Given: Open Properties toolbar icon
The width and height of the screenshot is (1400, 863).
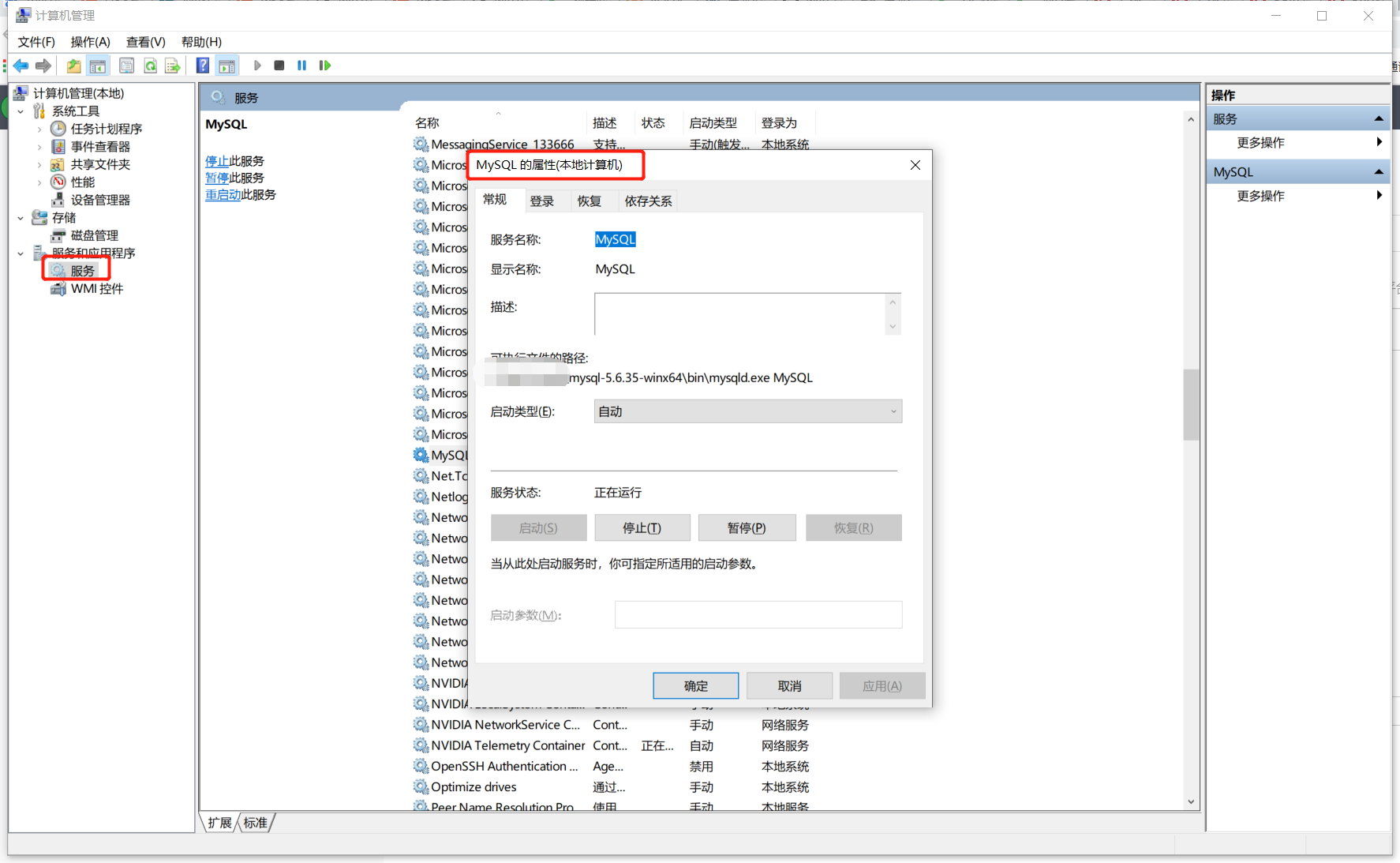Looking at the screenshot, I should tap(126, 66).
